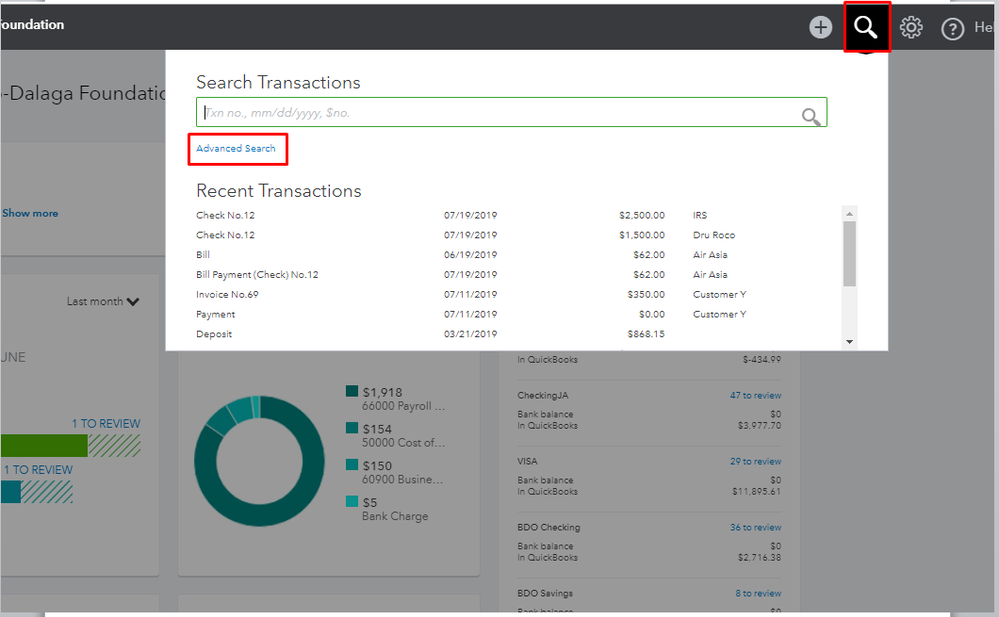999x617 pixels.
Task: Click the $150 Business legend swatch
Action: pos(352,465)
